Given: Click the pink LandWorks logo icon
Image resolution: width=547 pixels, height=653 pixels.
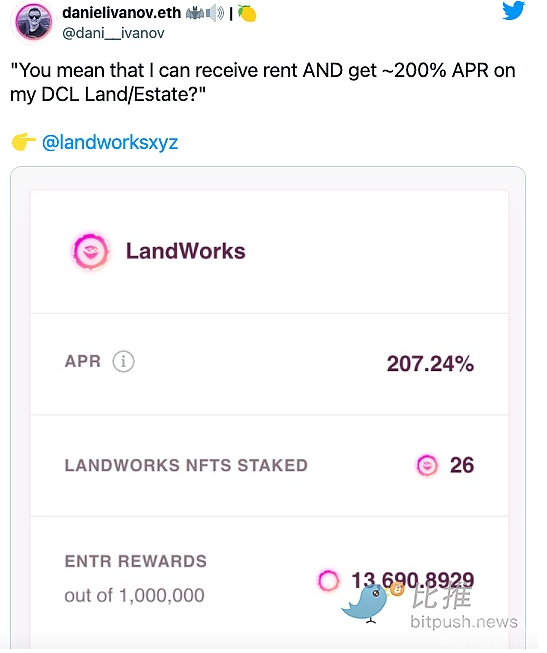Looking at the screenshot, I should point(91,251).
